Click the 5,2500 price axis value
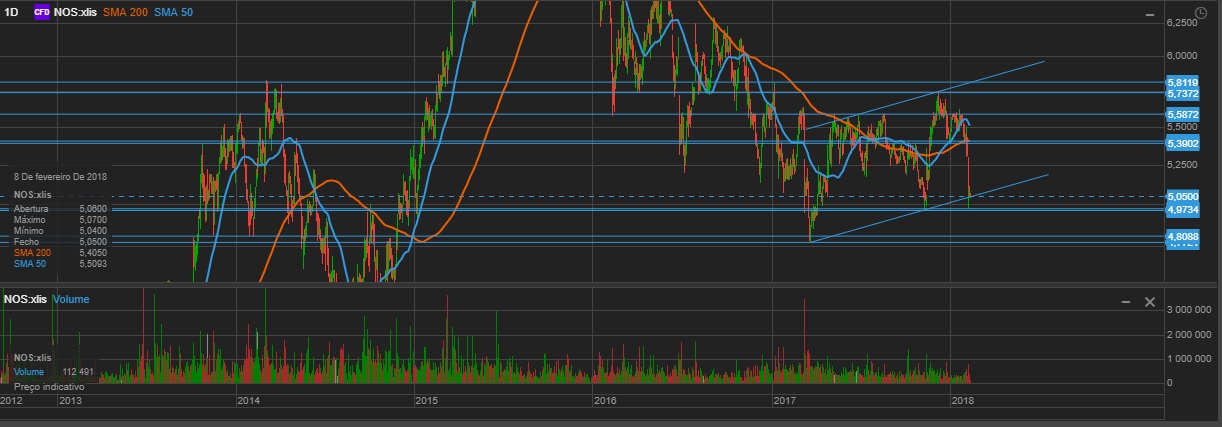This screenshot has width=1222, height=427. click(1183, 164)
